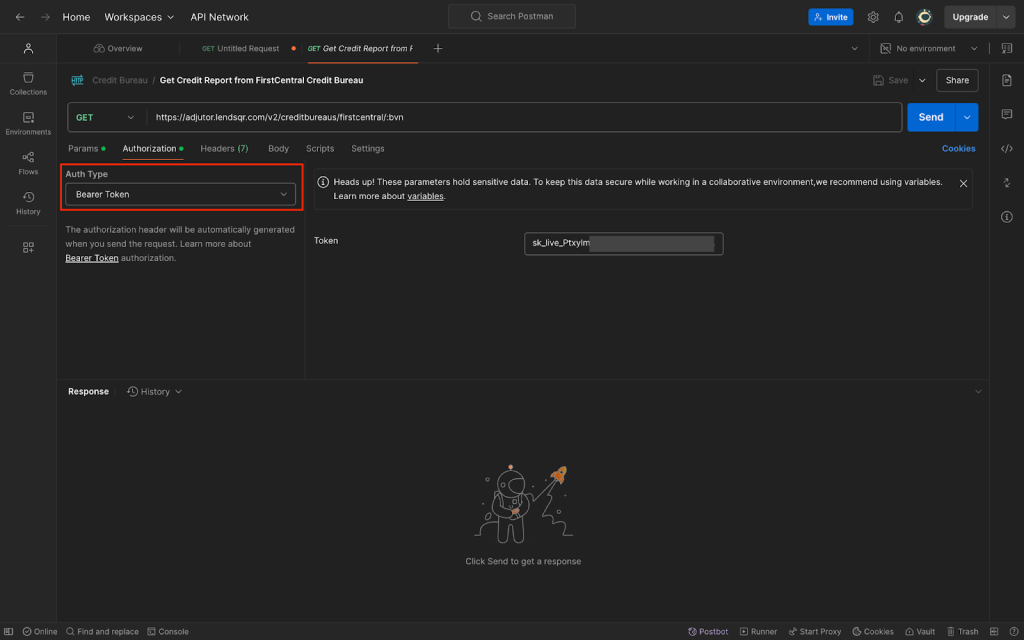Open the code snippet pane
Screen dimensions: 1024x640
coord(1006,149)
